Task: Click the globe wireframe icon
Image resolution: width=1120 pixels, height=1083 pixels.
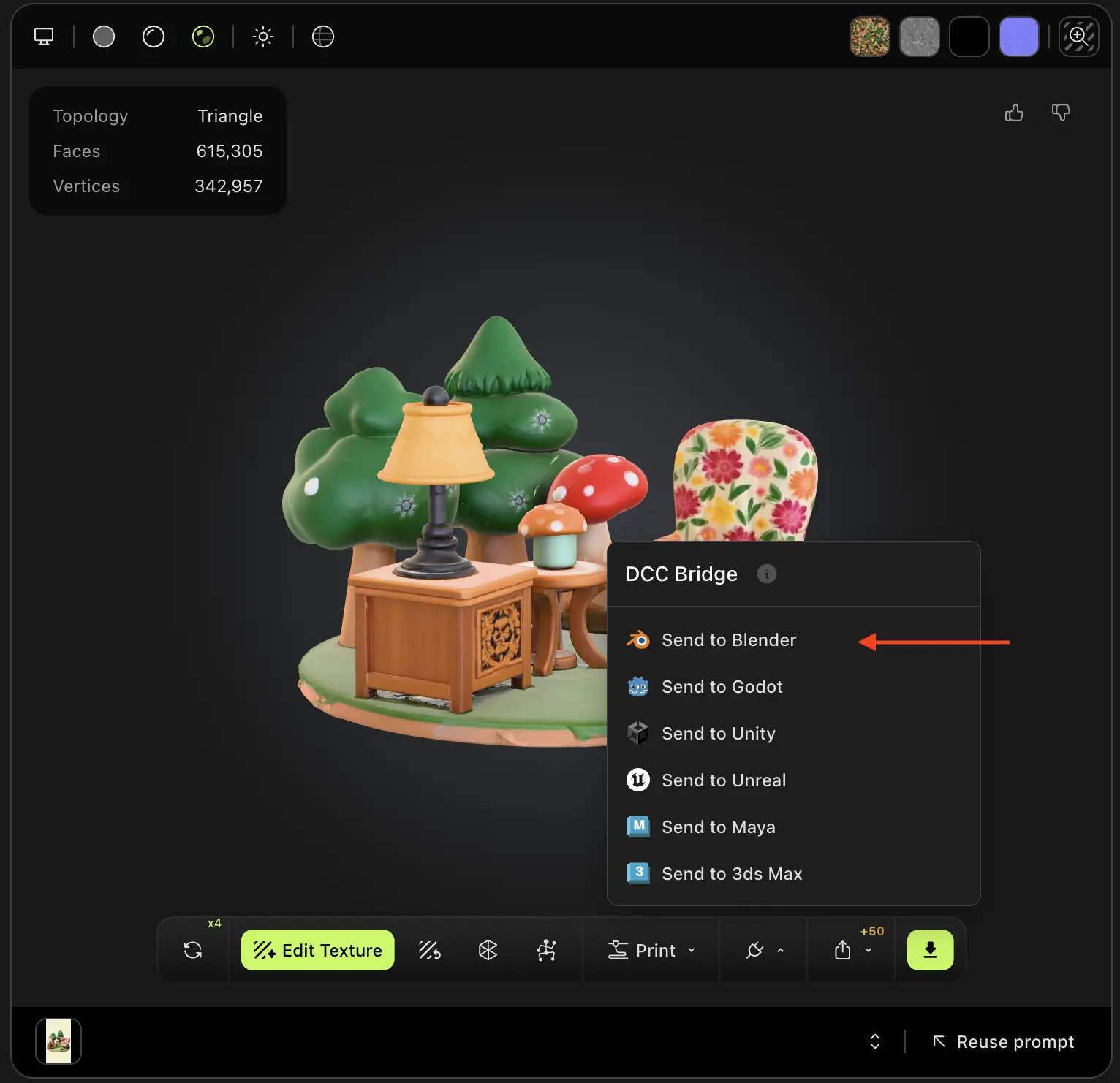Action: (322, 37)
